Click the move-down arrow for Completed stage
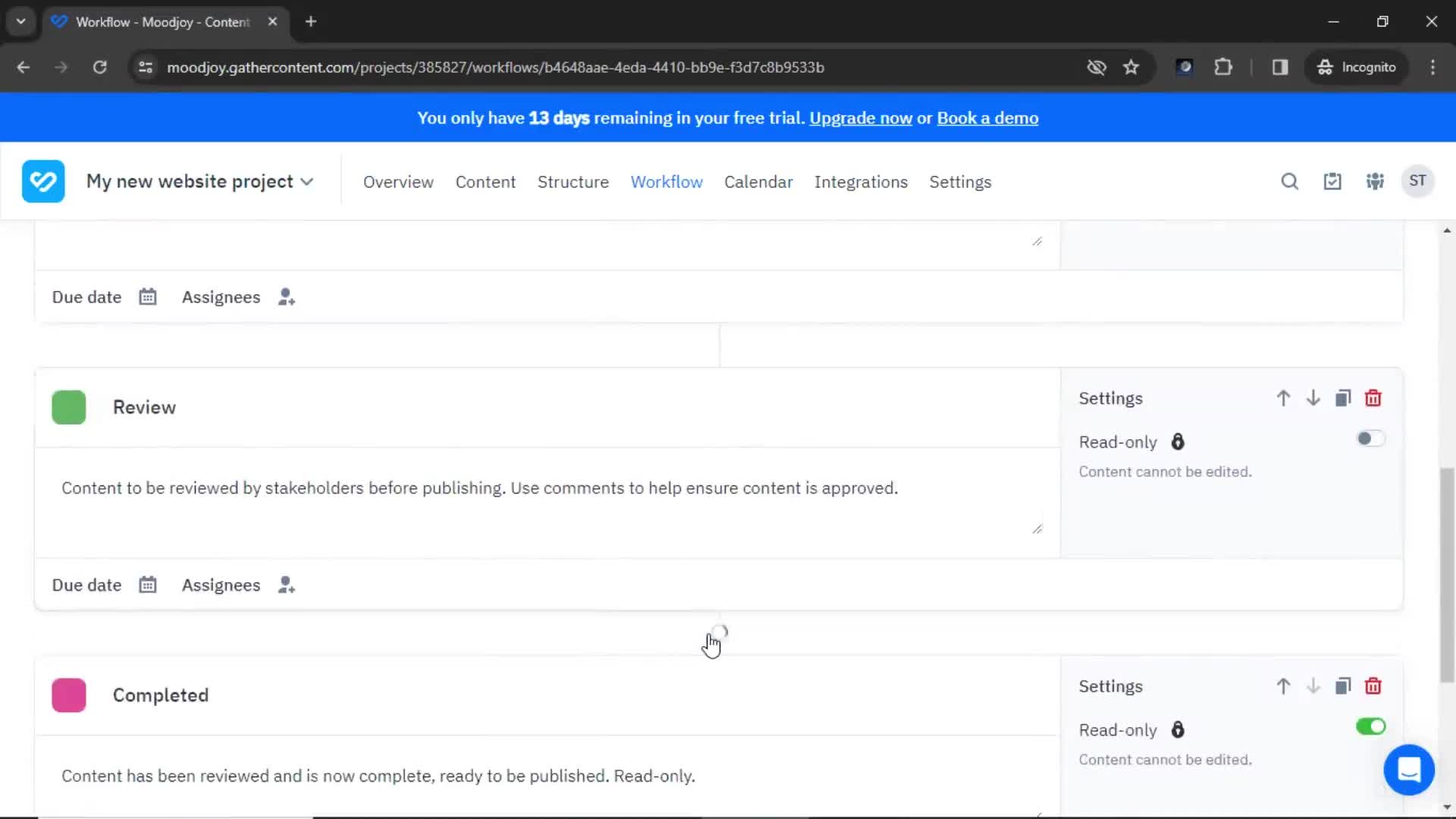 click(1313, 686)
